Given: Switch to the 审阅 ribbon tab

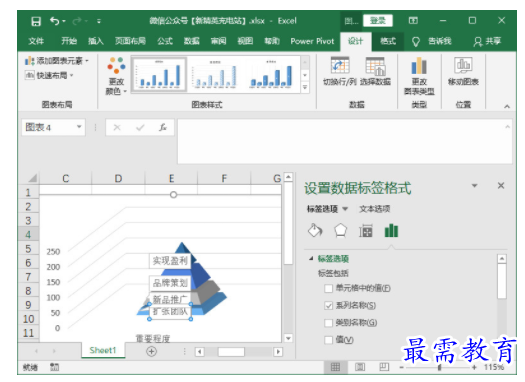Looking at the screenshot, I should 218,41.
